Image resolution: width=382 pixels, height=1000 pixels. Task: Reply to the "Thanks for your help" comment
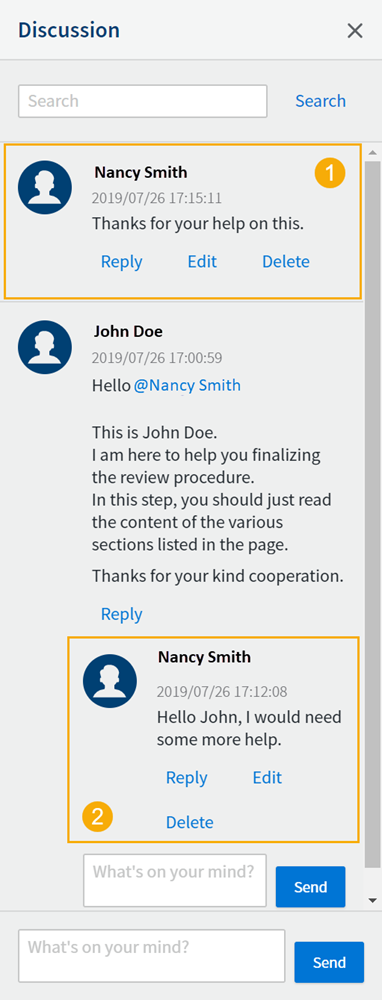(x=122, y=261)
